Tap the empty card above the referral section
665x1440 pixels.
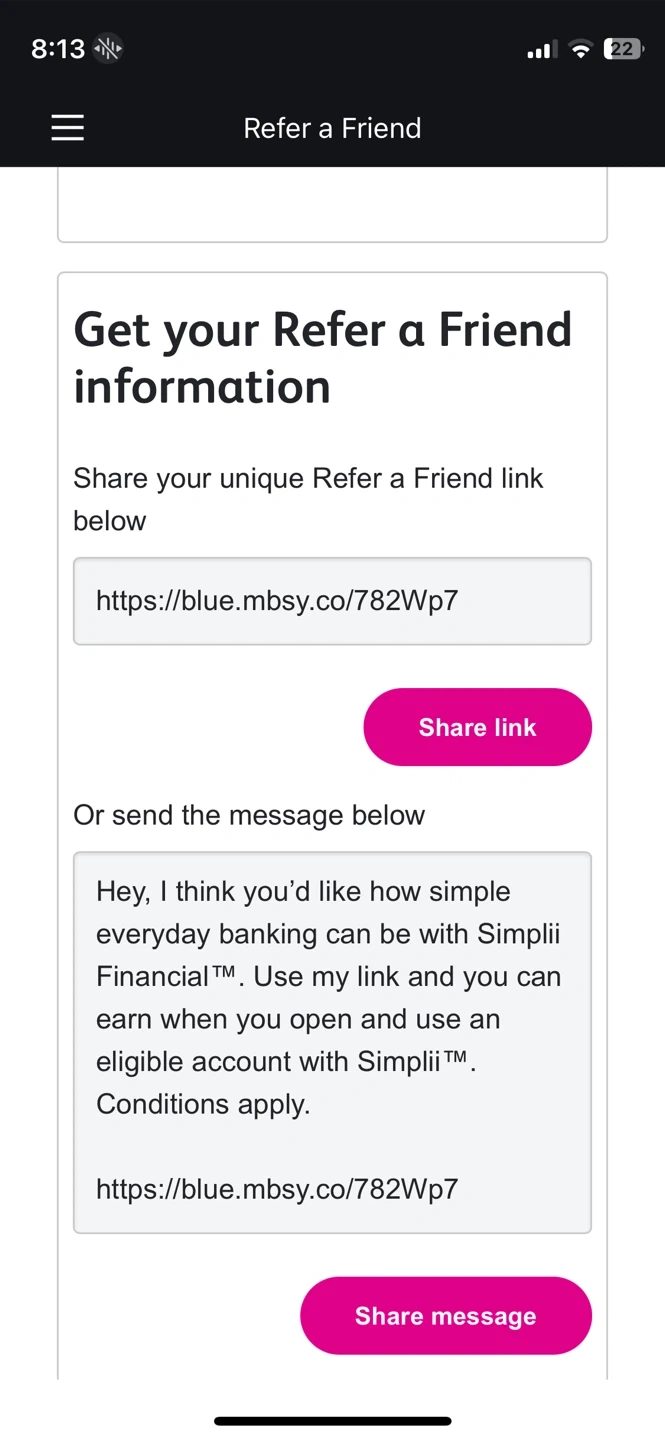332,204
